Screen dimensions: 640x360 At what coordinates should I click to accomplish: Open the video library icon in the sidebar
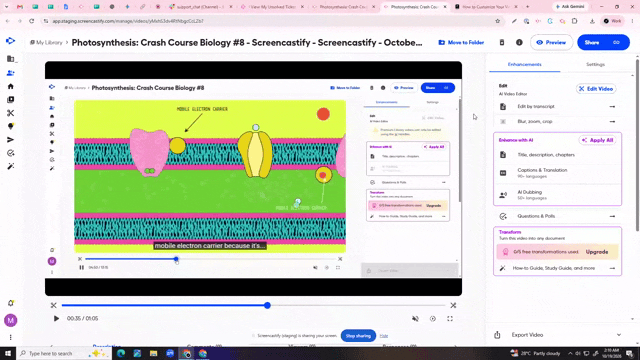[x=11, y=100]
